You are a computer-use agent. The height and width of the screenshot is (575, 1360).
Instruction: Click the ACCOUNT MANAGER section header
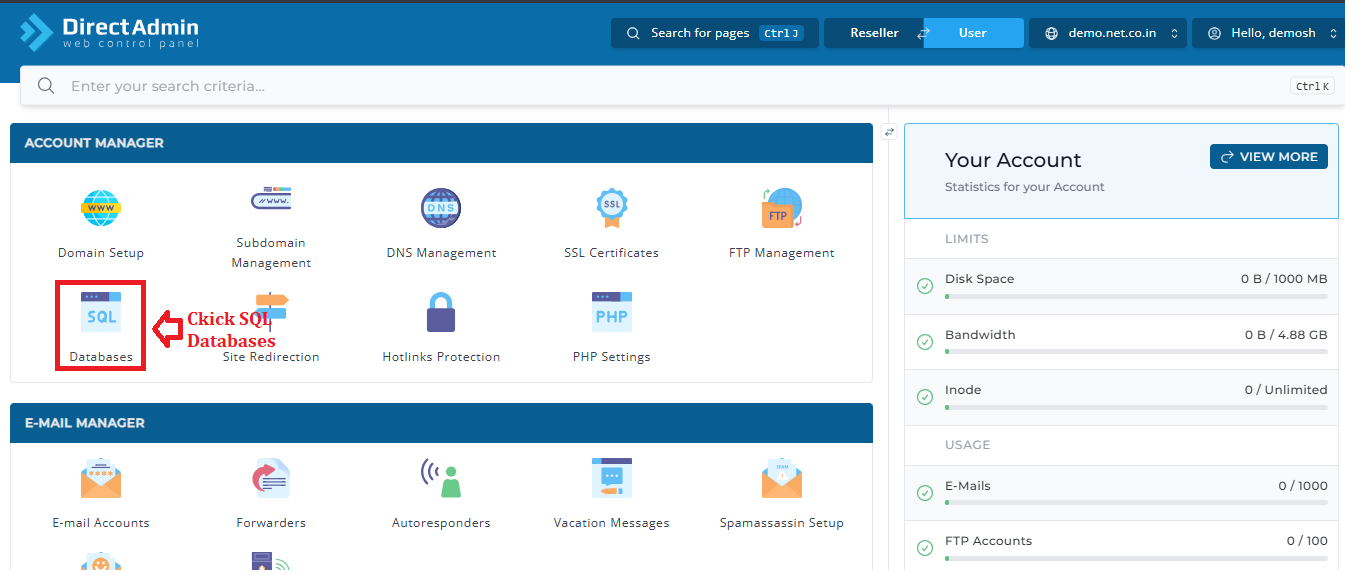441,143
